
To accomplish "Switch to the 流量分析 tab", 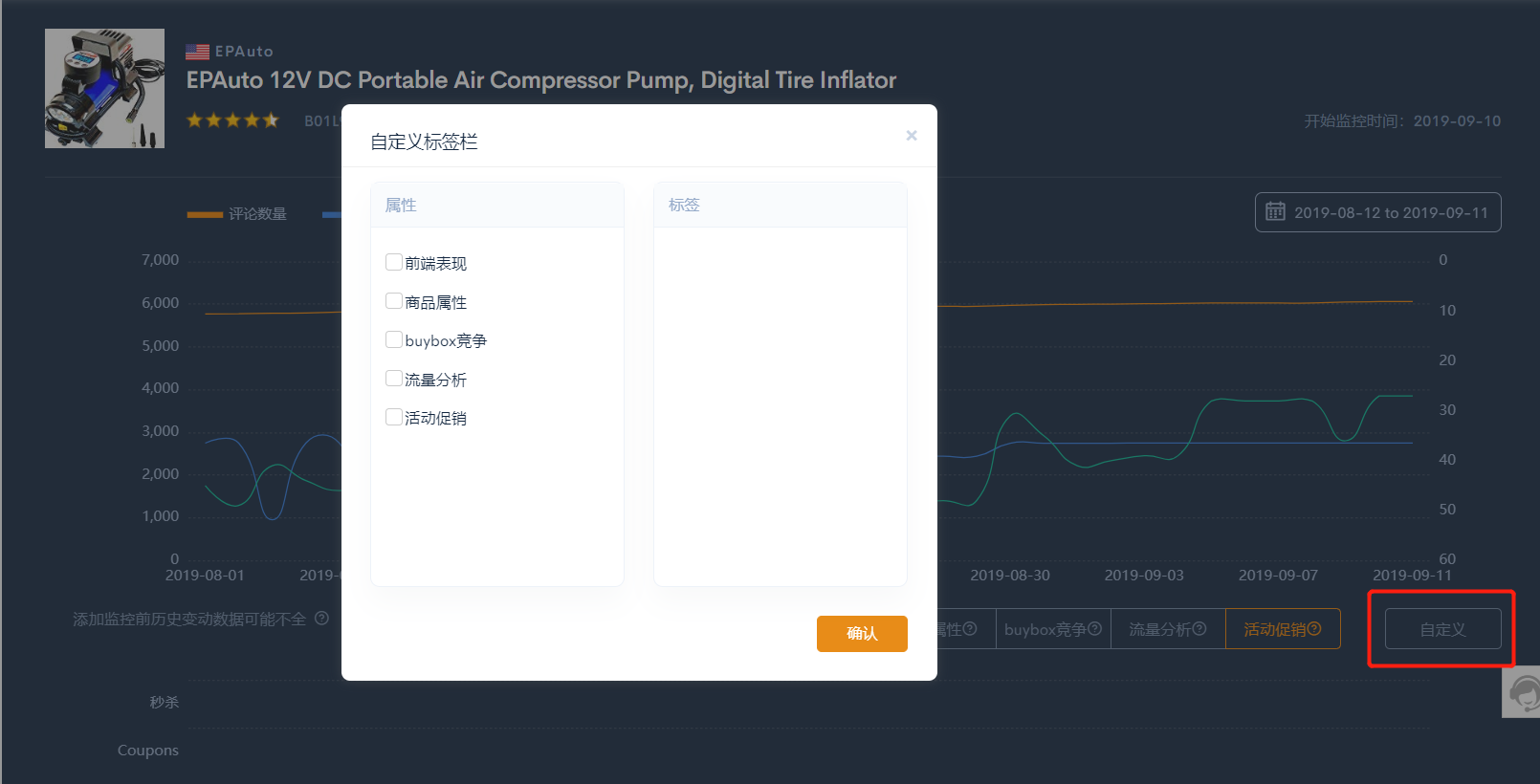I will [1168, 629].
